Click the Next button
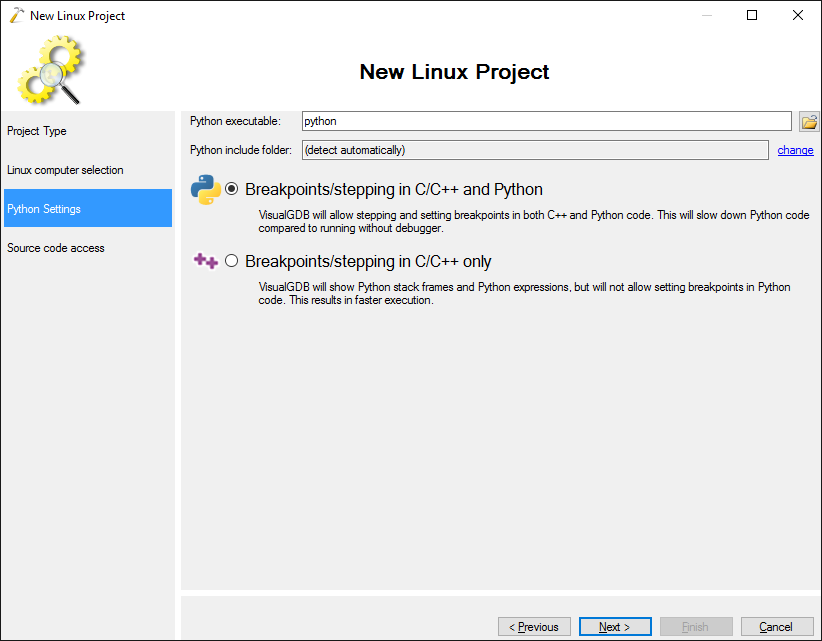 (615, 626)
